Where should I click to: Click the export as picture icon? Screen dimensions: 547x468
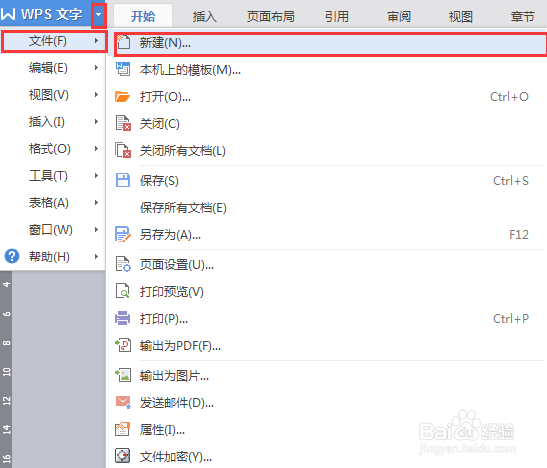point(123,375)
